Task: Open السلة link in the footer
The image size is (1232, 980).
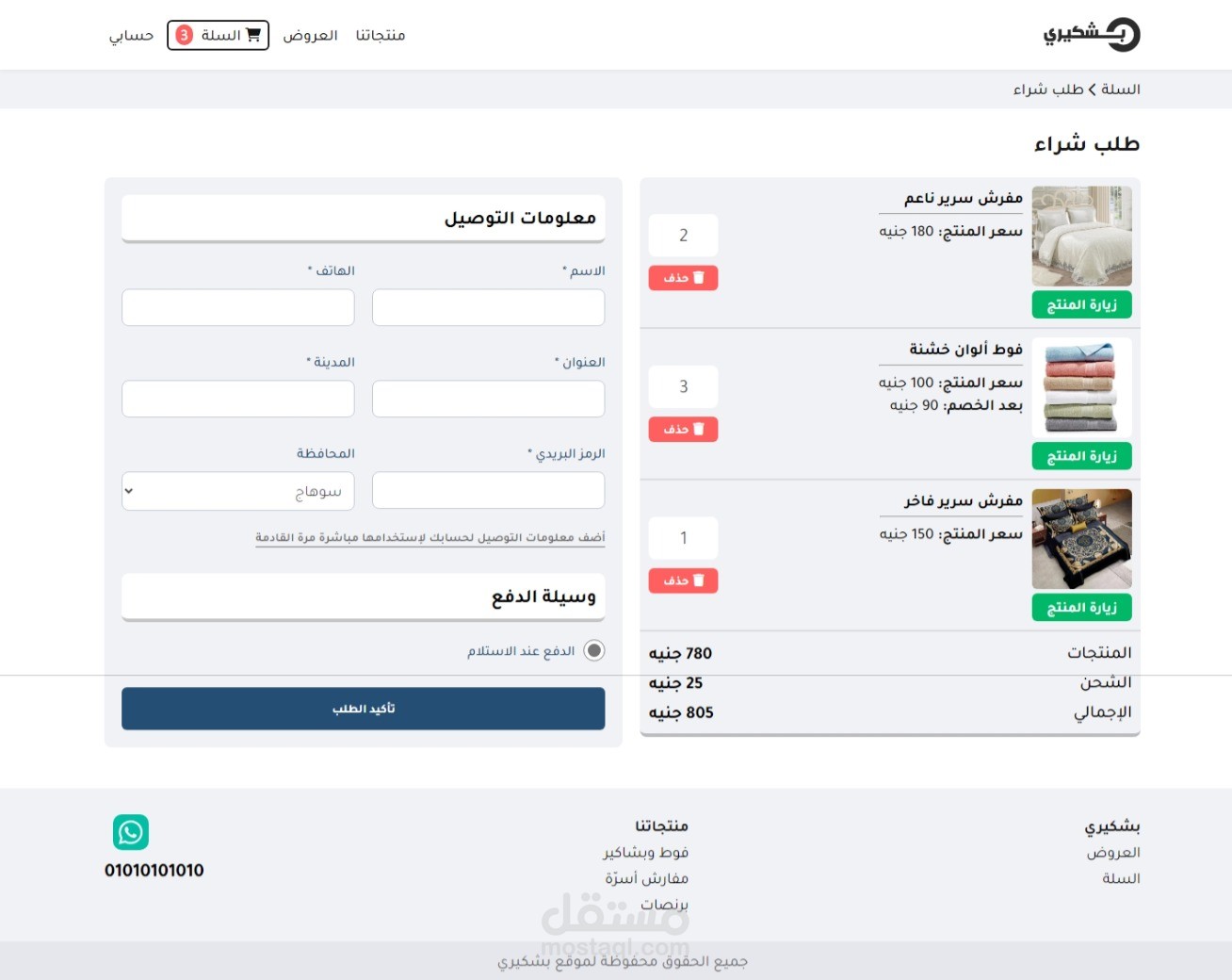Action: 1121,878
